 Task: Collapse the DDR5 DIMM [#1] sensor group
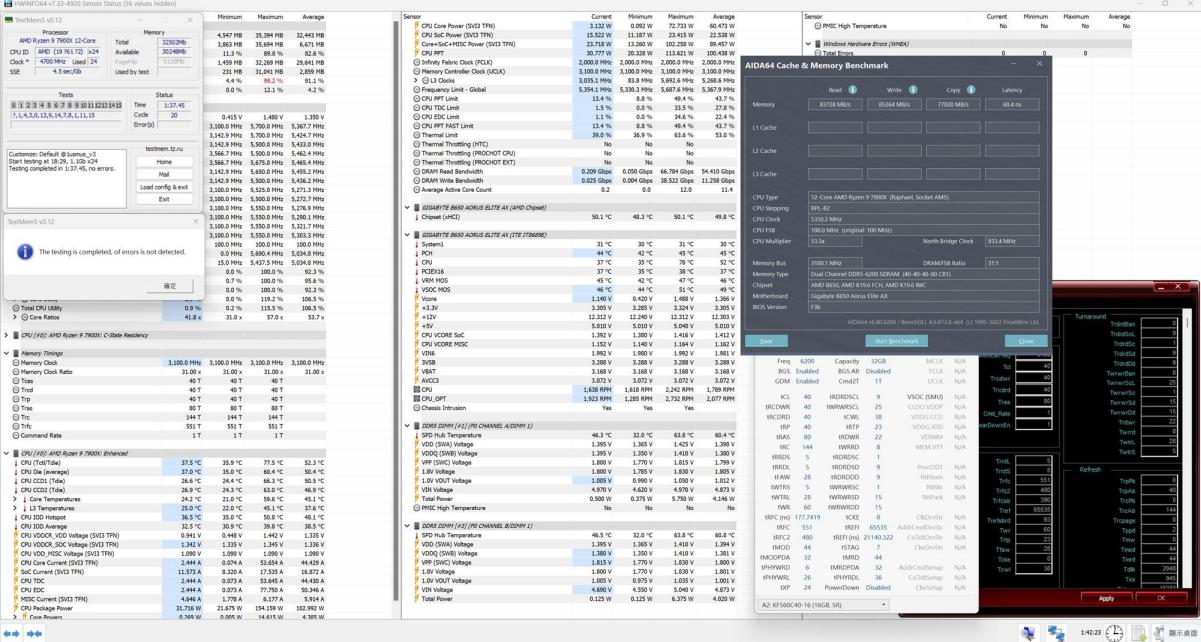coord(408,426)
